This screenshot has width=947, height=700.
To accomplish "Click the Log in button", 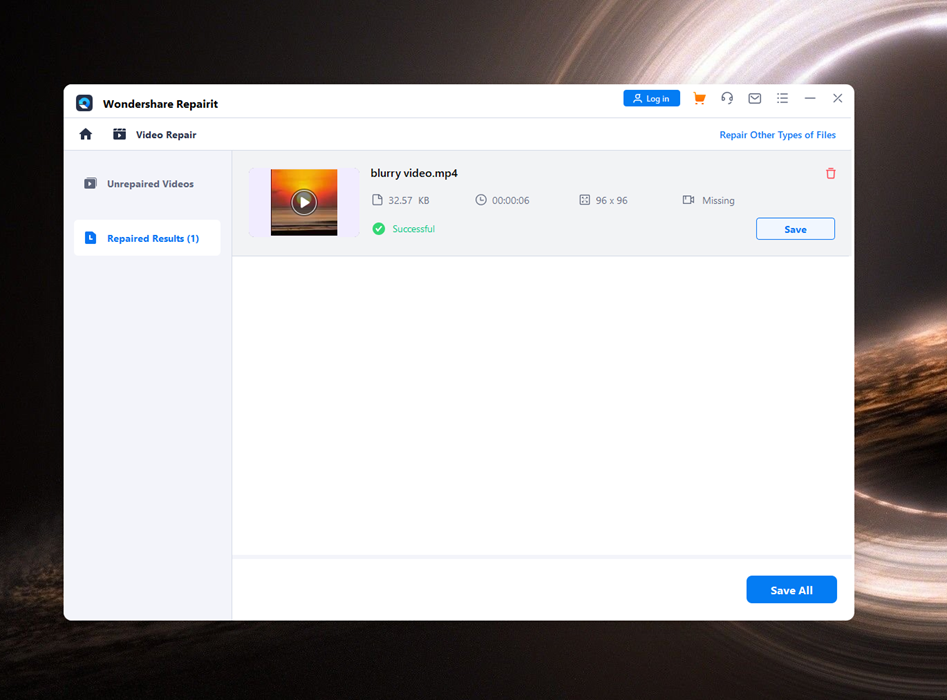I will click(x=652, y=98).
